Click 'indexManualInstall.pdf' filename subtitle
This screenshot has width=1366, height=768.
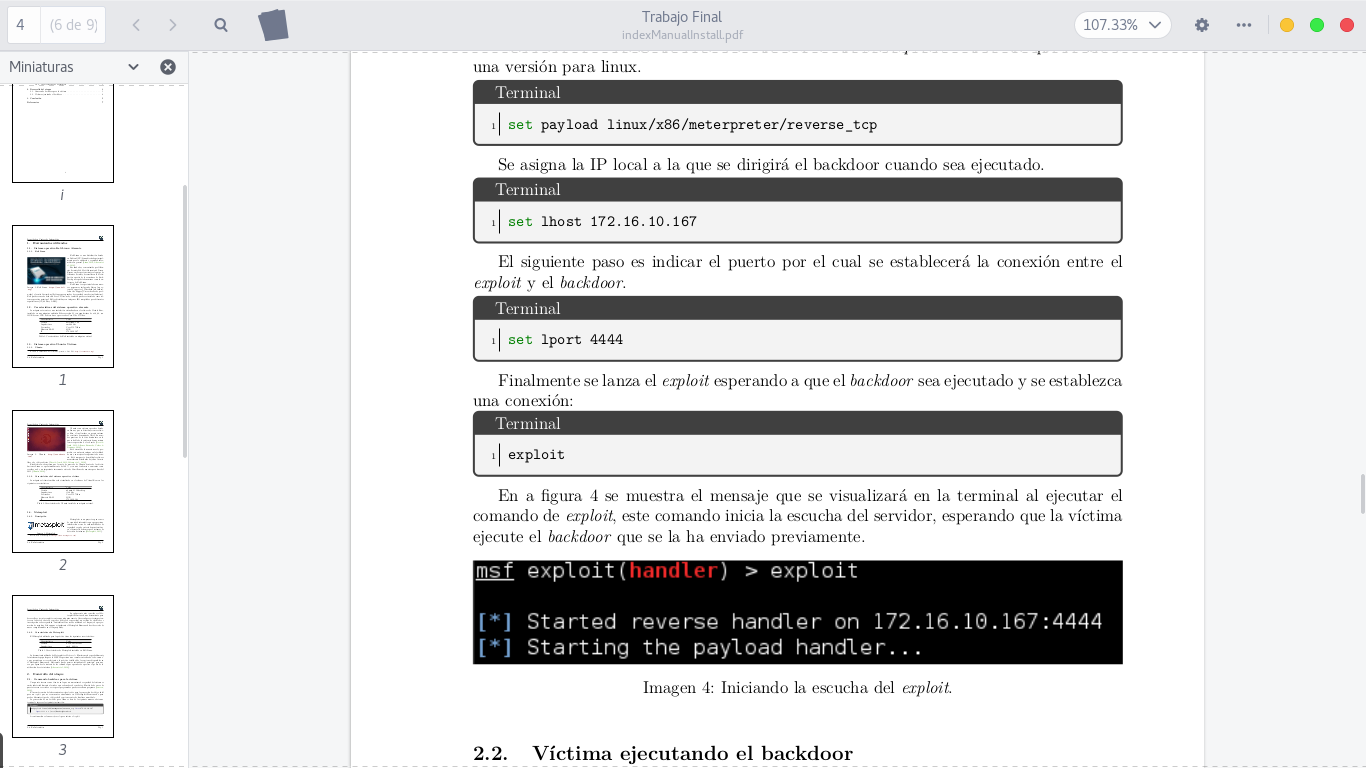click(x=682, y=35)
